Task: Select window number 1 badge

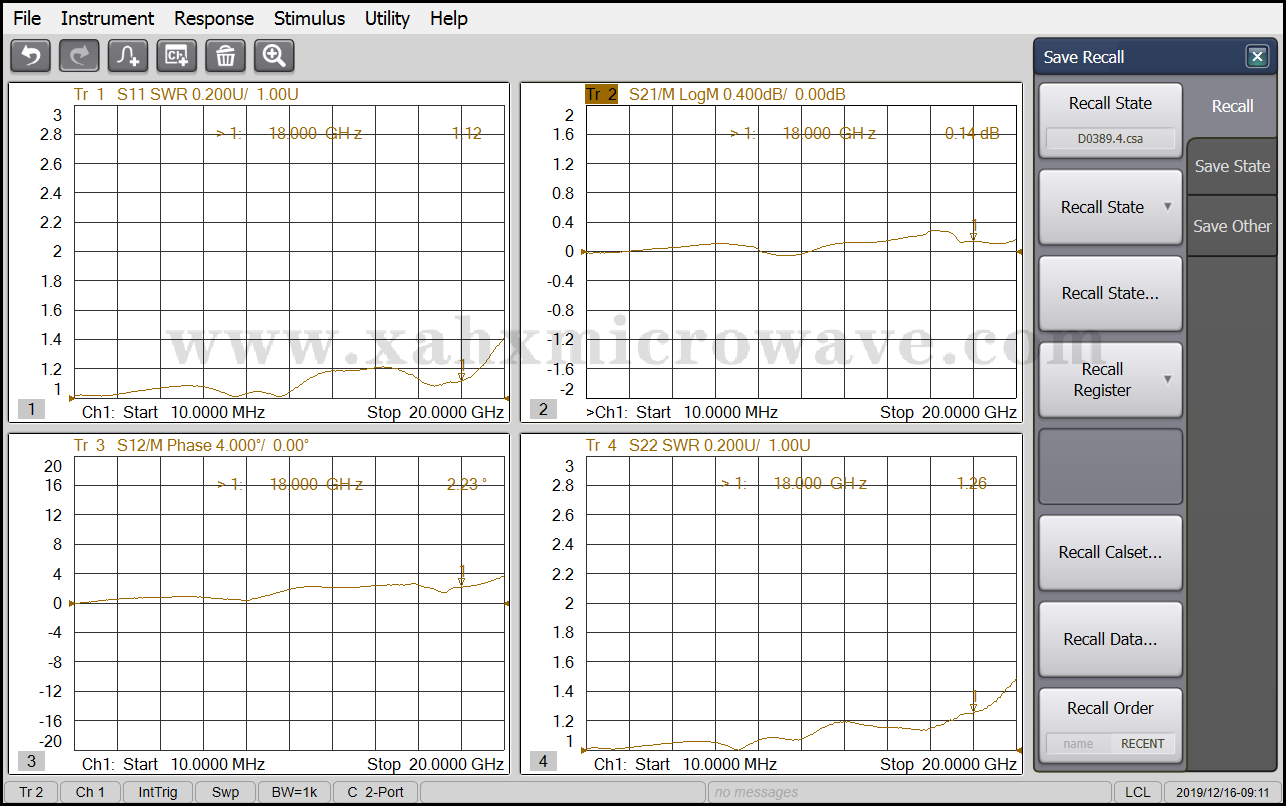Action: pyautogui.click(x=31, y=409)
